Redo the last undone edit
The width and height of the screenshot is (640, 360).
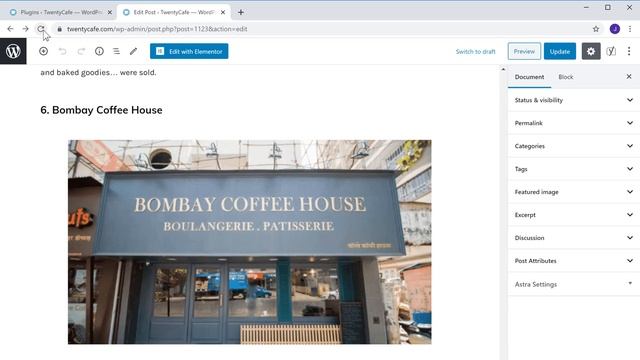point(81,51)
